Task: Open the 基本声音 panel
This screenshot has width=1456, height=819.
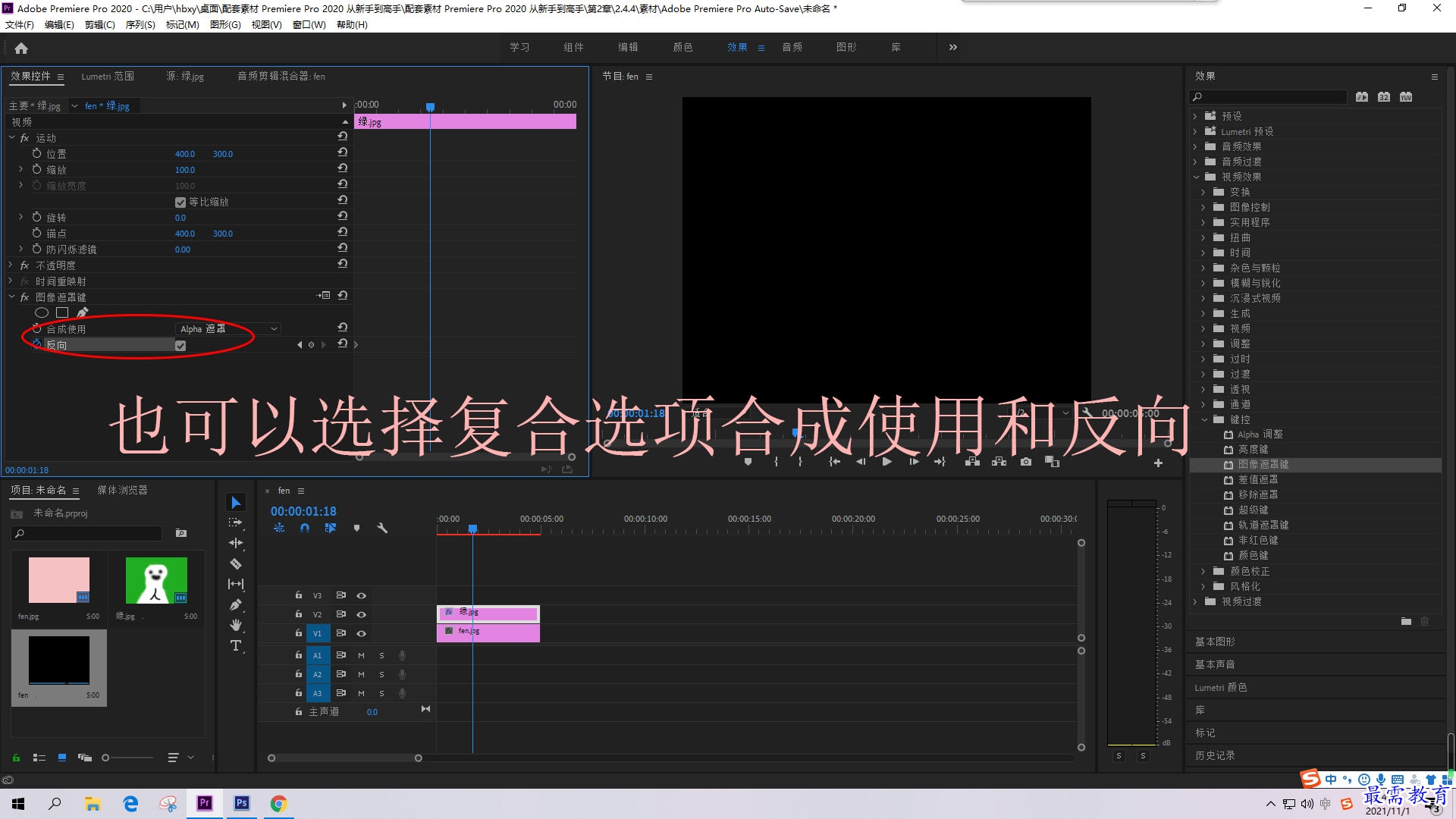Action: 1215,664
